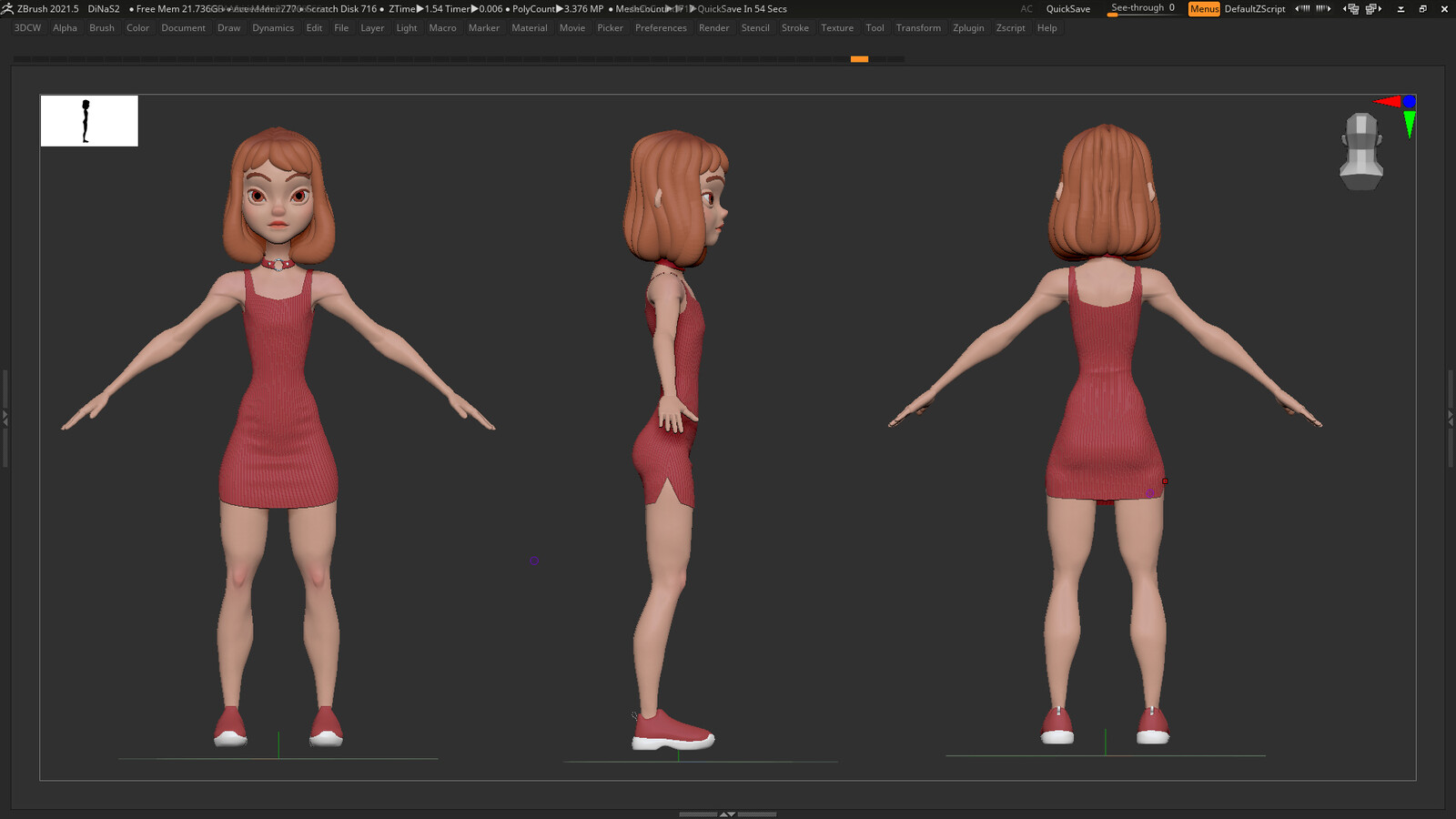Image resolution: width=1456 pixels, height=819 pixels.
Task: Click the side view character's shoe
Action: tap(672, 730)
